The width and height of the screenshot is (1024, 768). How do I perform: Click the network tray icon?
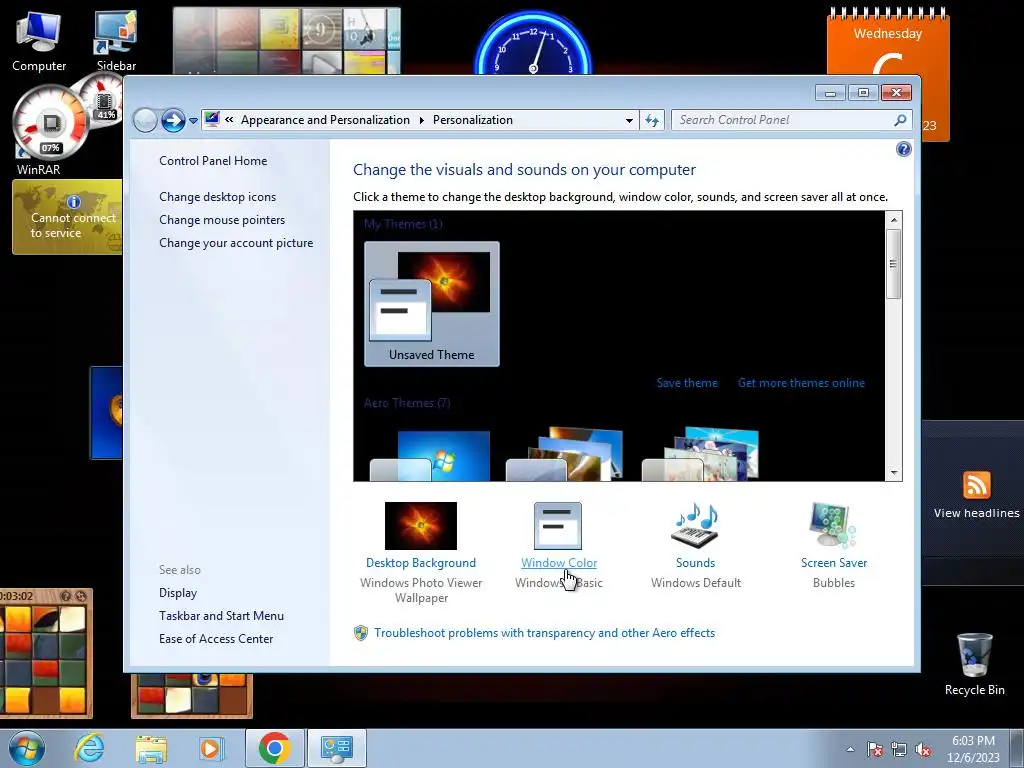899,749
